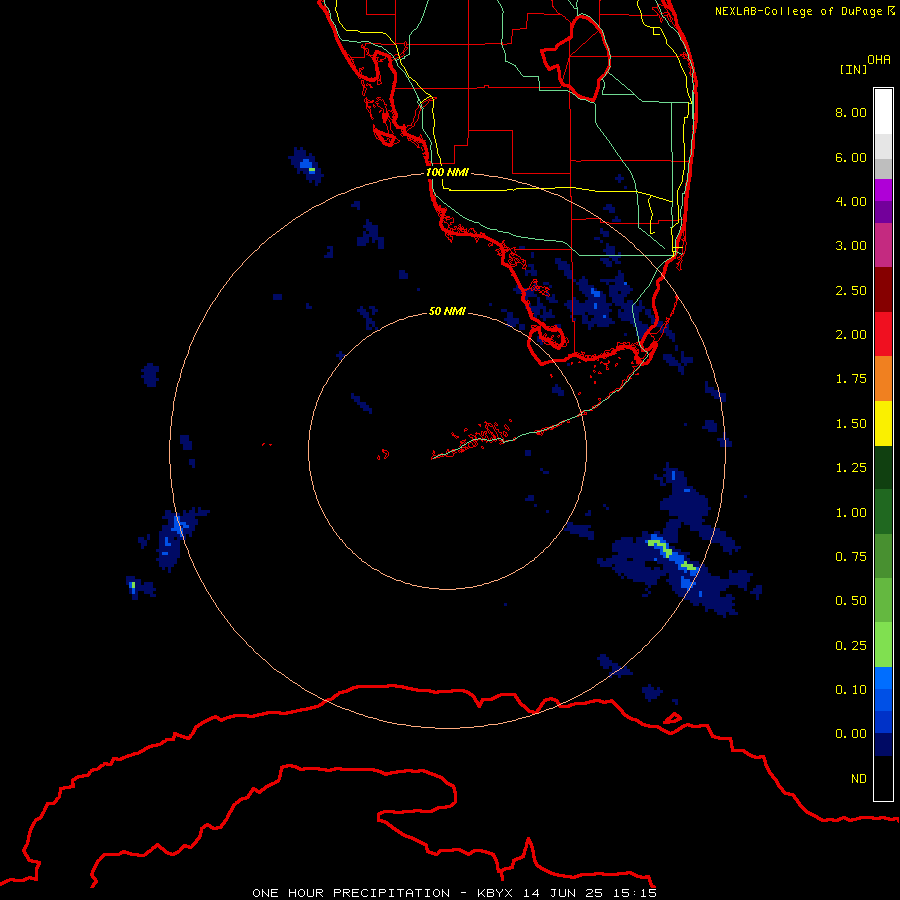
Task: Click the OHA product code label
Action: (879, 60)
